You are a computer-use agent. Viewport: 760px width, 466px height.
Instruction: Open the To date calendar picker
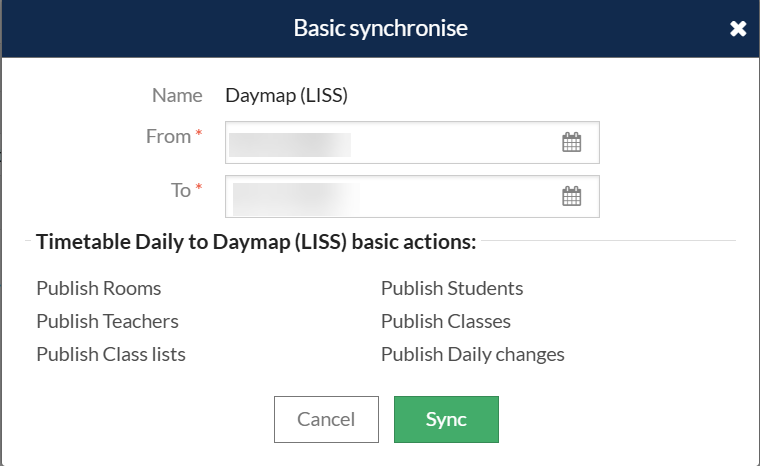tap(571, 196)
